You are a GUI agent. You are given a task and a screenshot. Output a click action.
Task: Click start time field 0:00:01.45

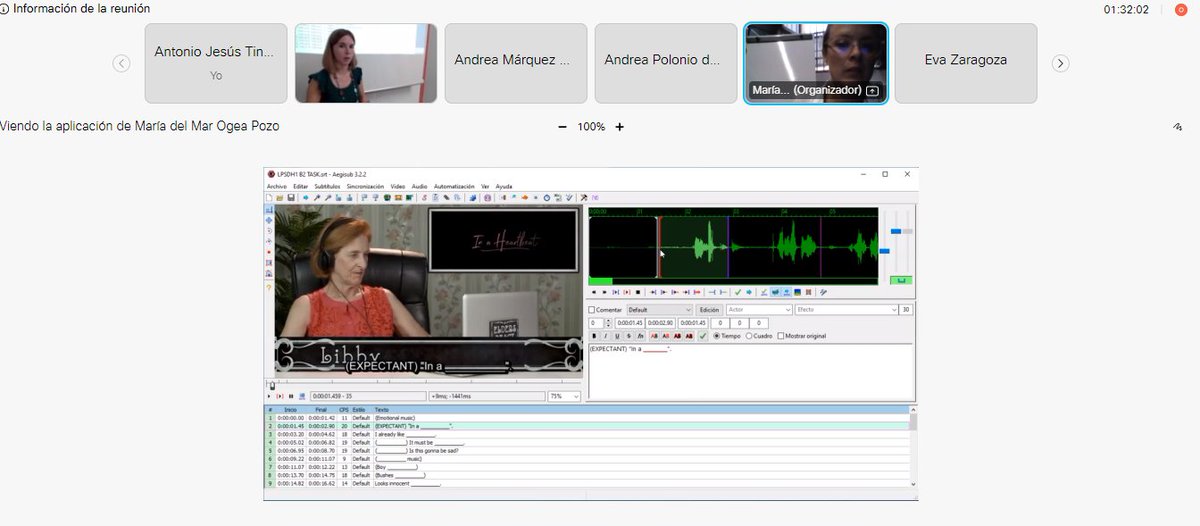point(628,323)
